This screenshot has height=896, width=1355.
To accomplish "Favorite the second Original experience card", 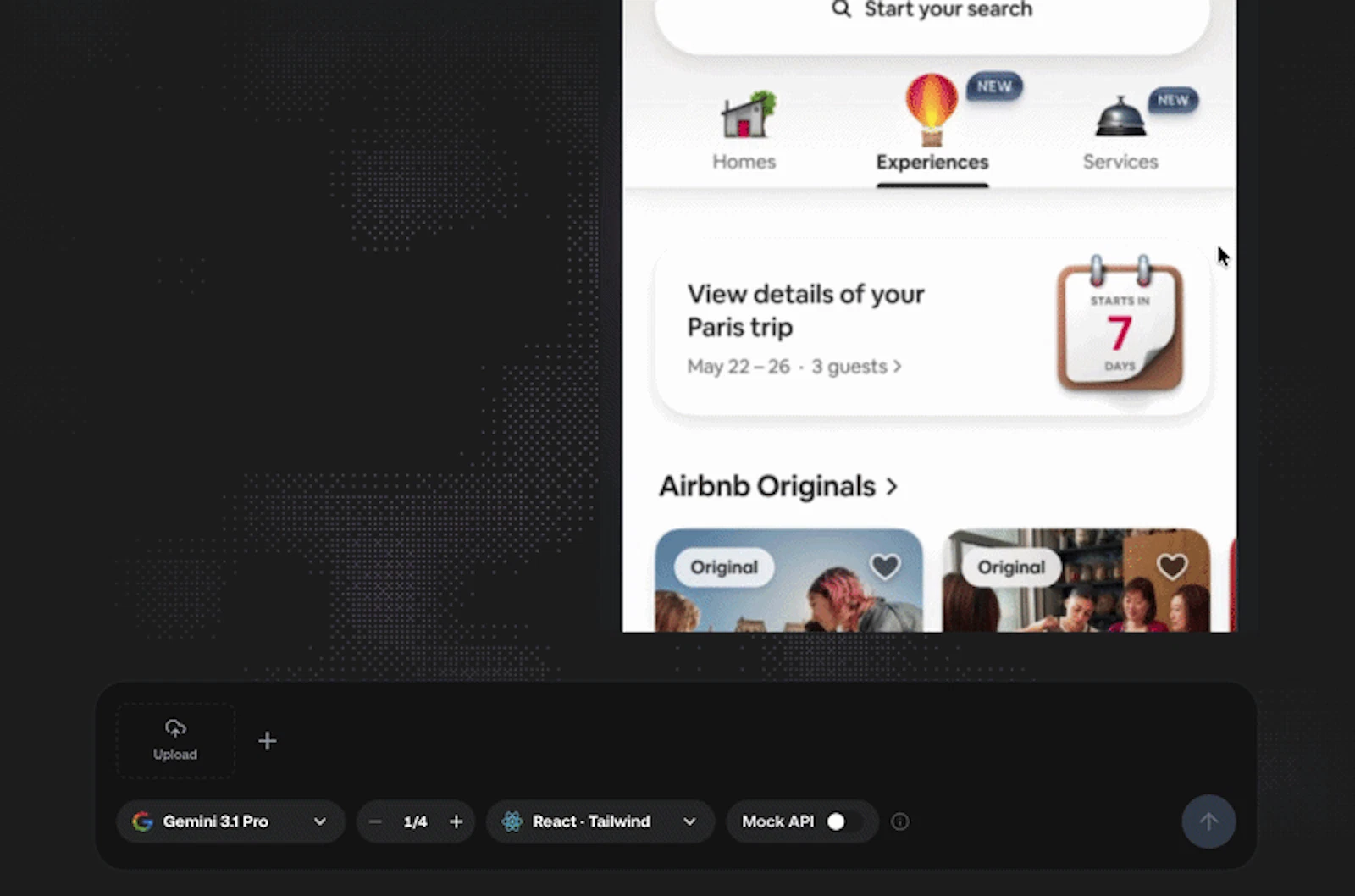I will point(1172,567).
